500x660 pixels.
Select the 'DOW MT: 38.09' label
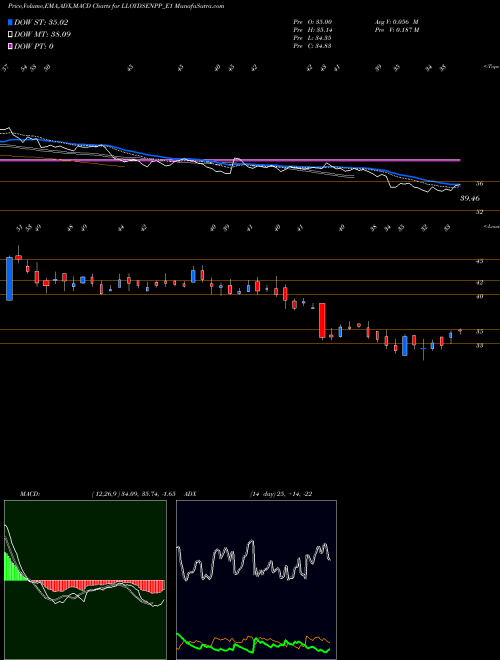coord(42,34)
